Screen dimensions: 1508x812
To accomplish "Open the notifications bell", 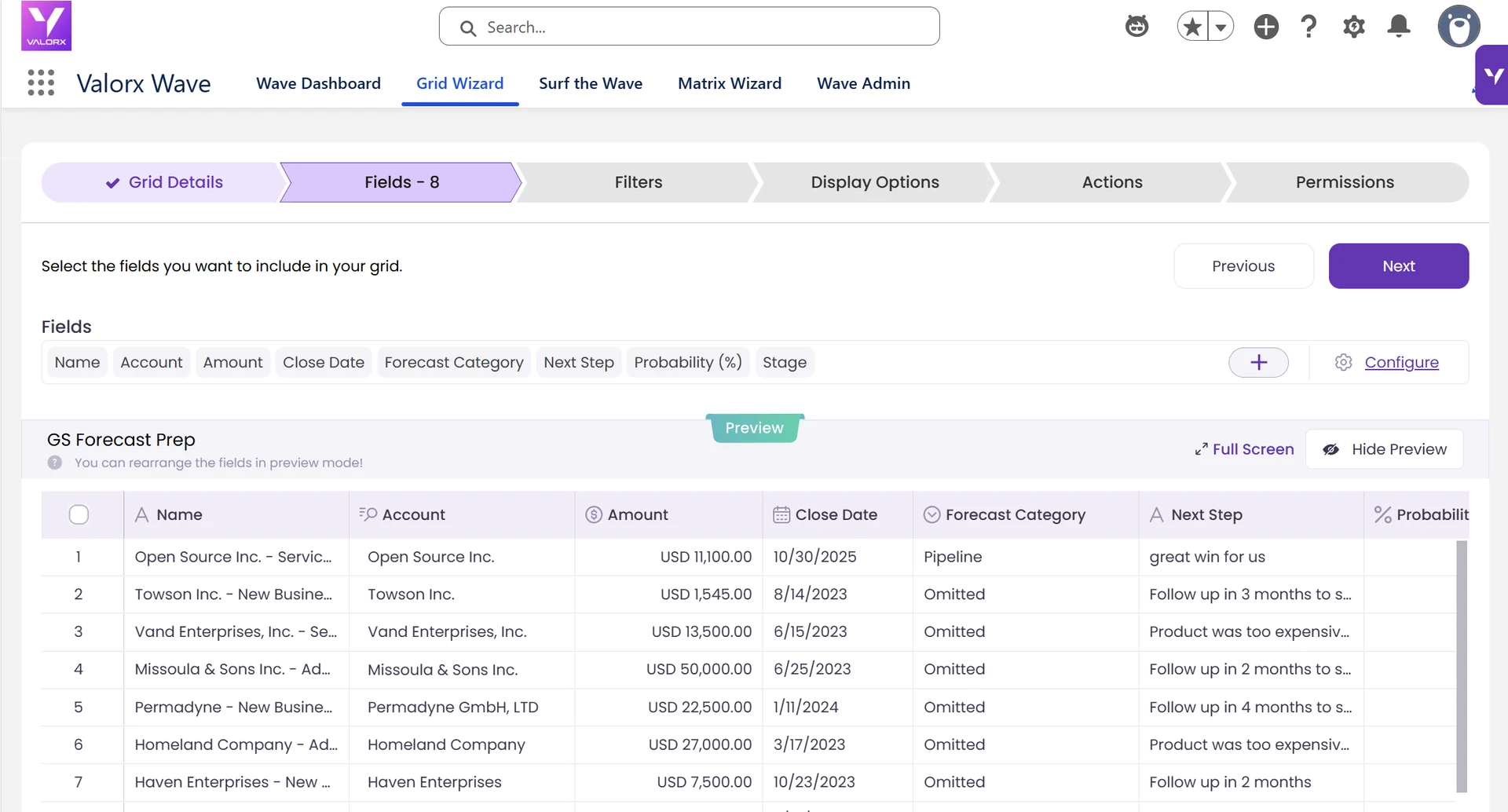I will tap(1399, 27).
